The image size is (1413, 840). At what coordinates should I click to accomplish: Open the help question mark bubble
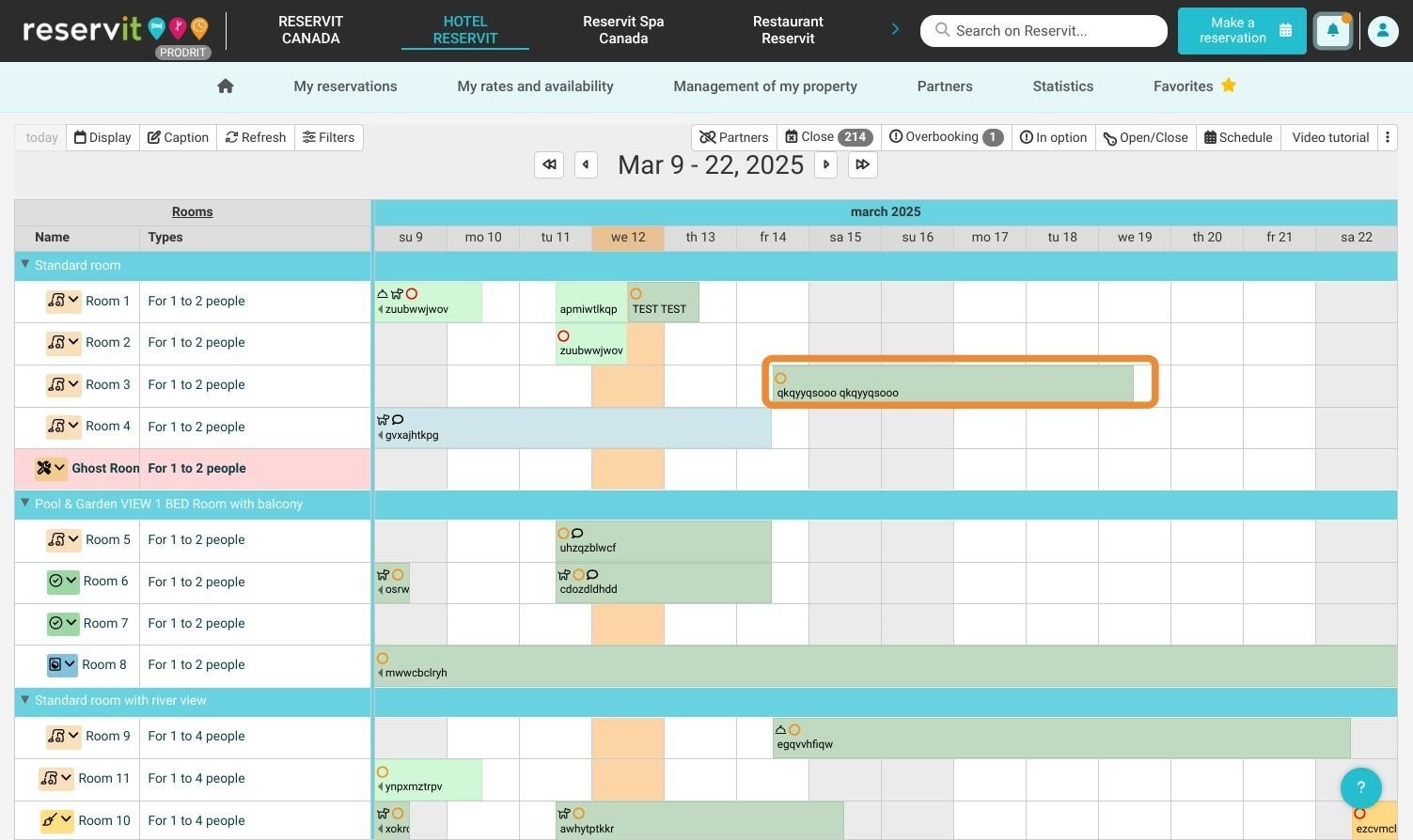[1360, 787]
